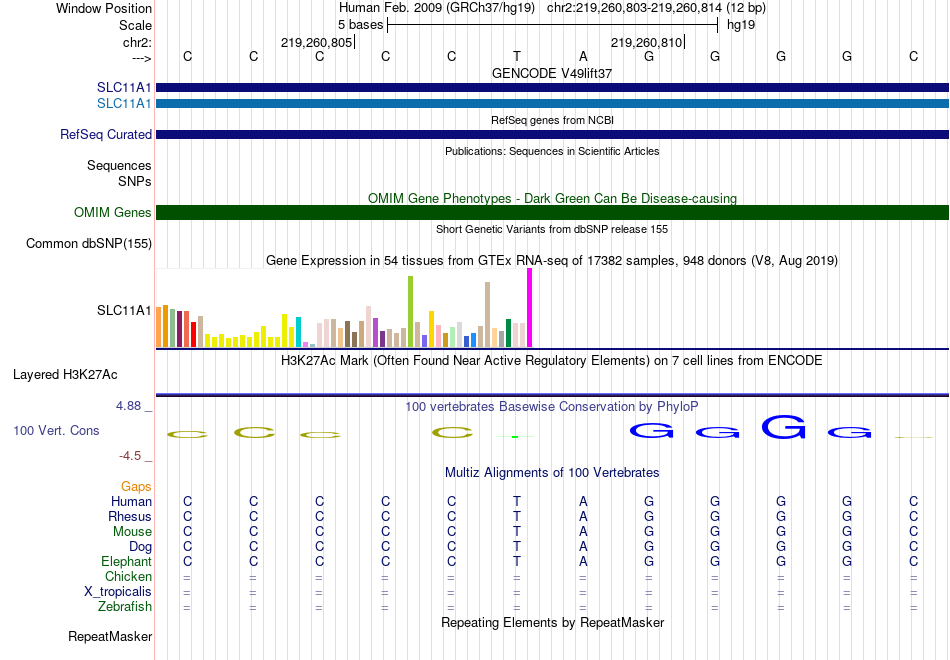Click the Multiz Alignments of 100 Vertebrates title
The height and width of the screenshot is (660, 950).
552,473
